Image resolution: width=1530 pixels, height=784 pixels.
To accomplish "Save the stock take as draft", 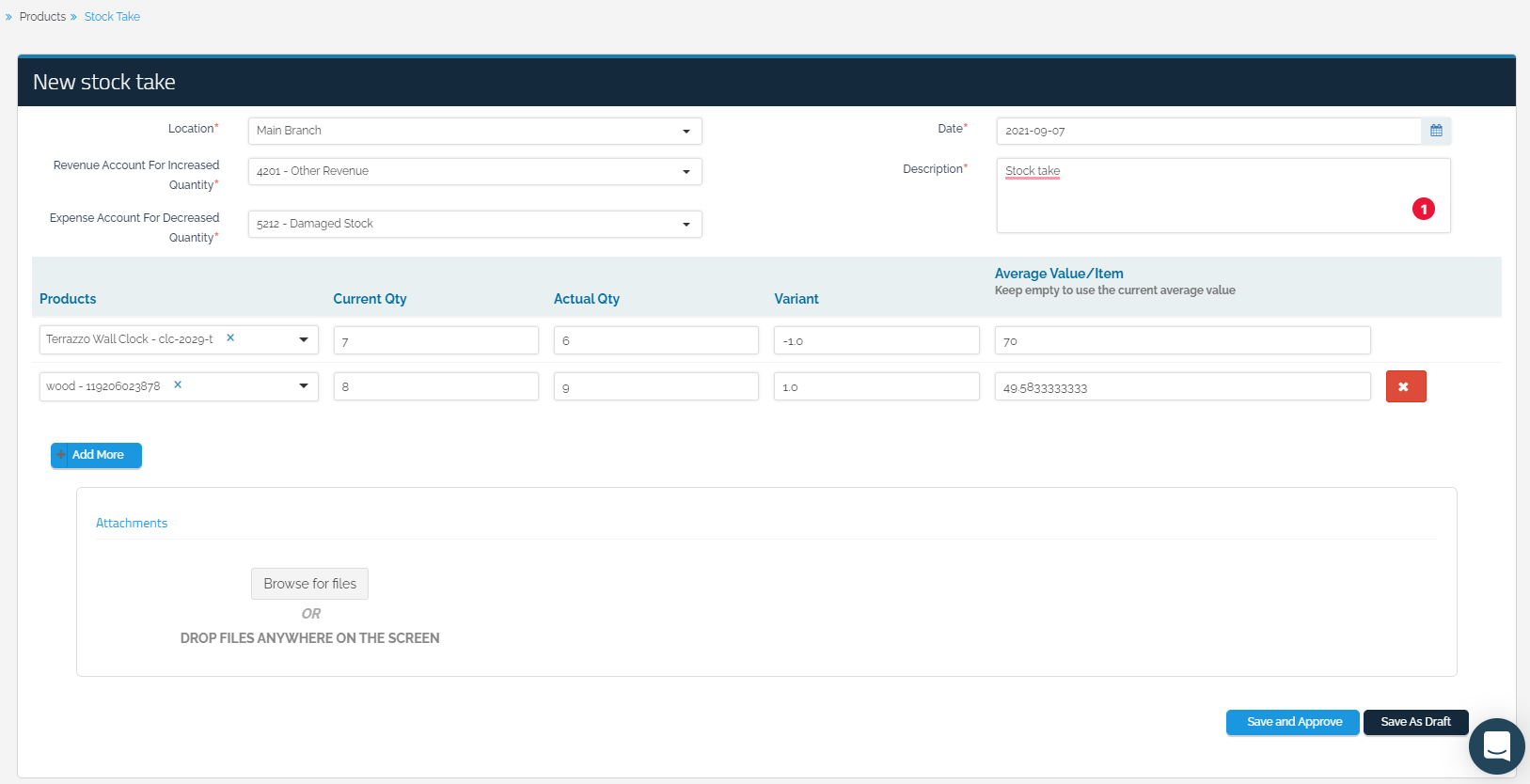I will click(1414, 722).
